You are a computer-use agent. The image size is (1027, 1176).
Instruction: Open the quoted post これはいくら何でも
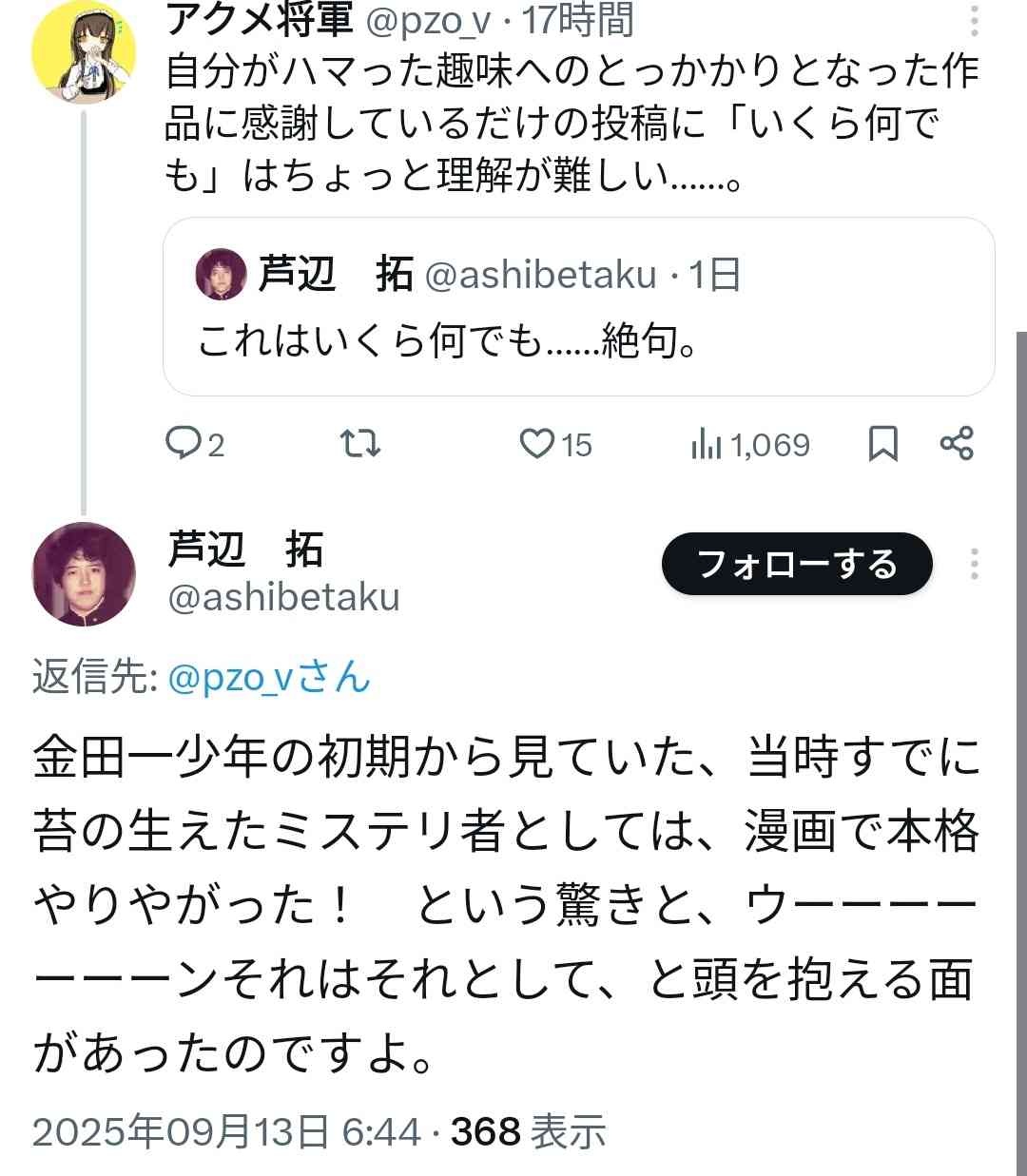(x=578, y=340)
